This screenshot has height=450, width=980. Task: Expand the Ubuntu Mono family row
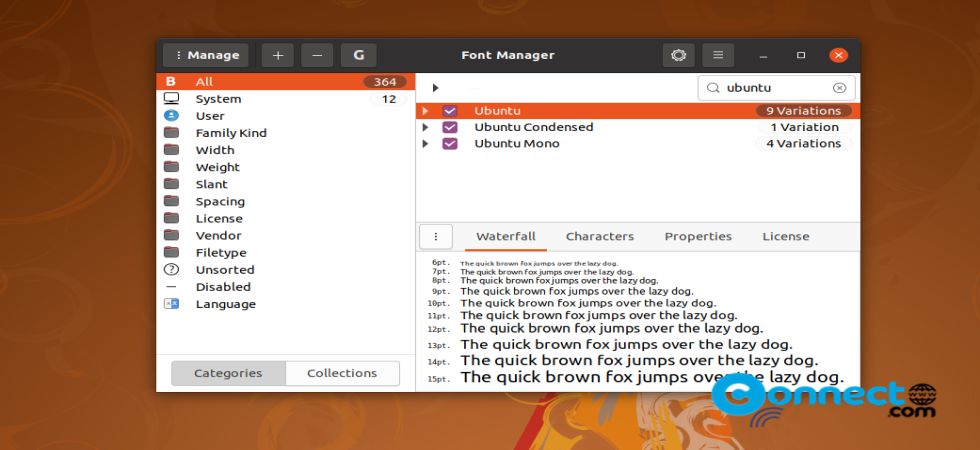tap(425, 143)
